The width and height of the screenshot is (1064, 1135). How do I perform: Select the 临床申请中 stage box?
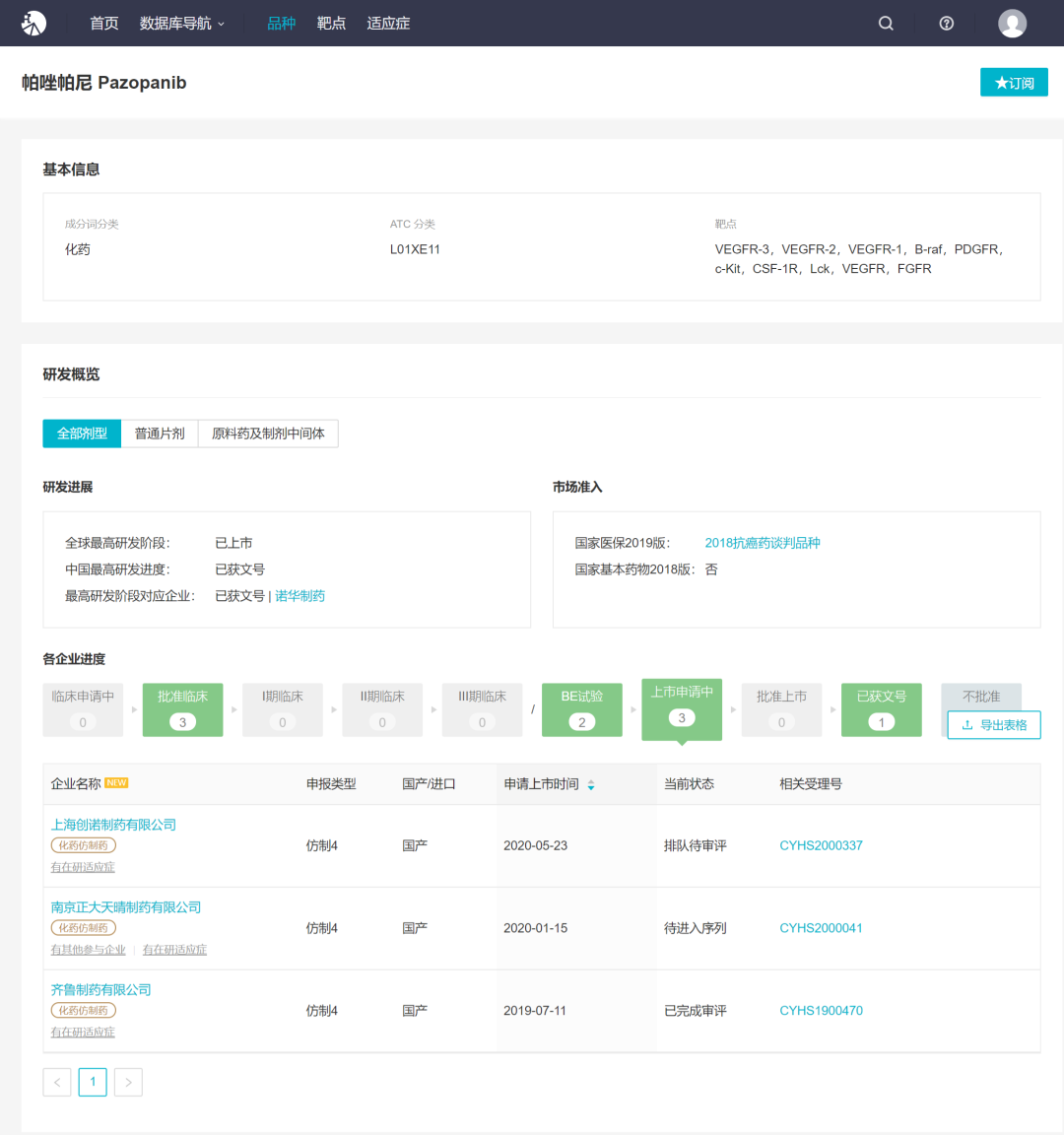tap(83, 709)
